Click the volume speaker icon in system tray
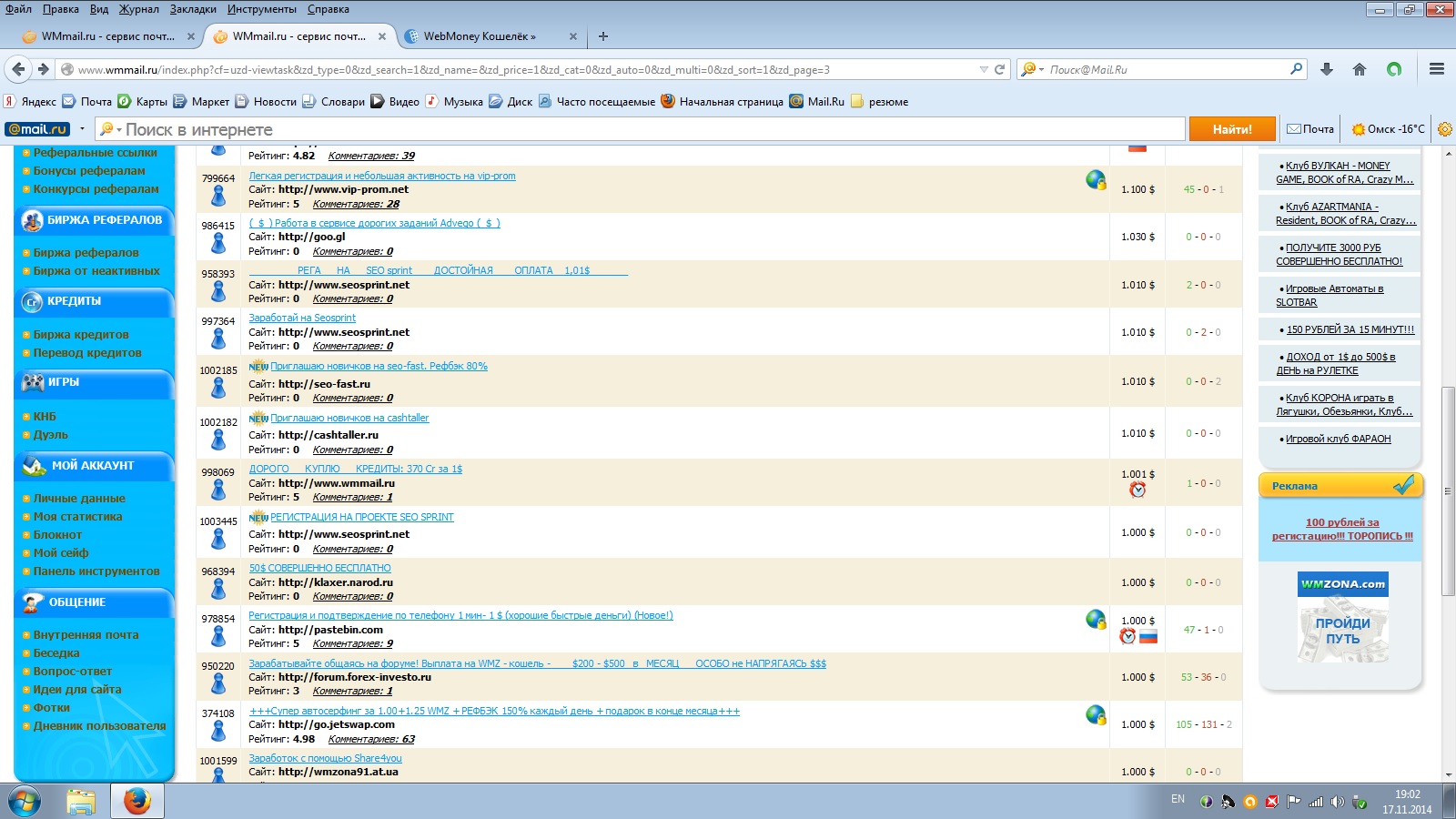The image size is (1456, 819). pyautogui.click(x=1337, y=802)
